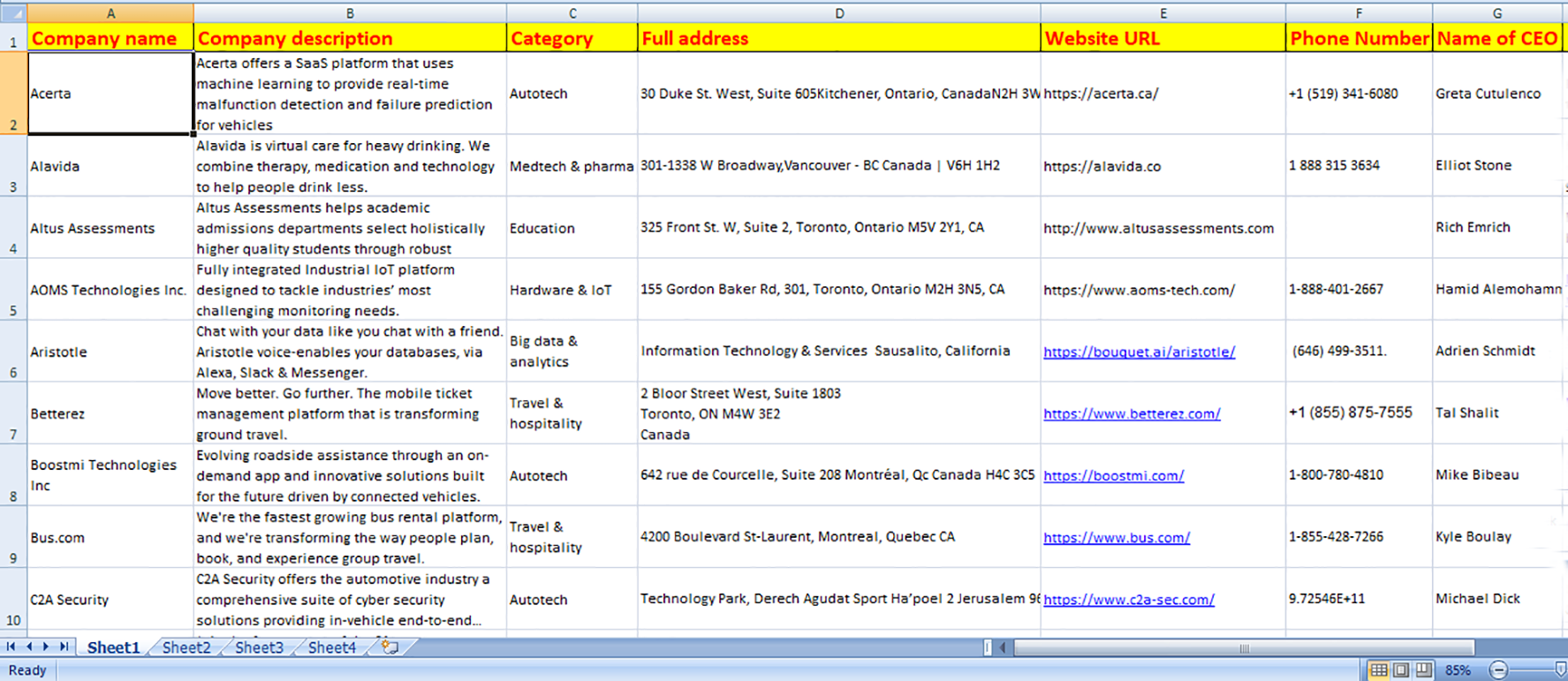Open www.bus.com hyperlink
The height and width of the screenshot is (681, 1568).
click(1117, 537)
